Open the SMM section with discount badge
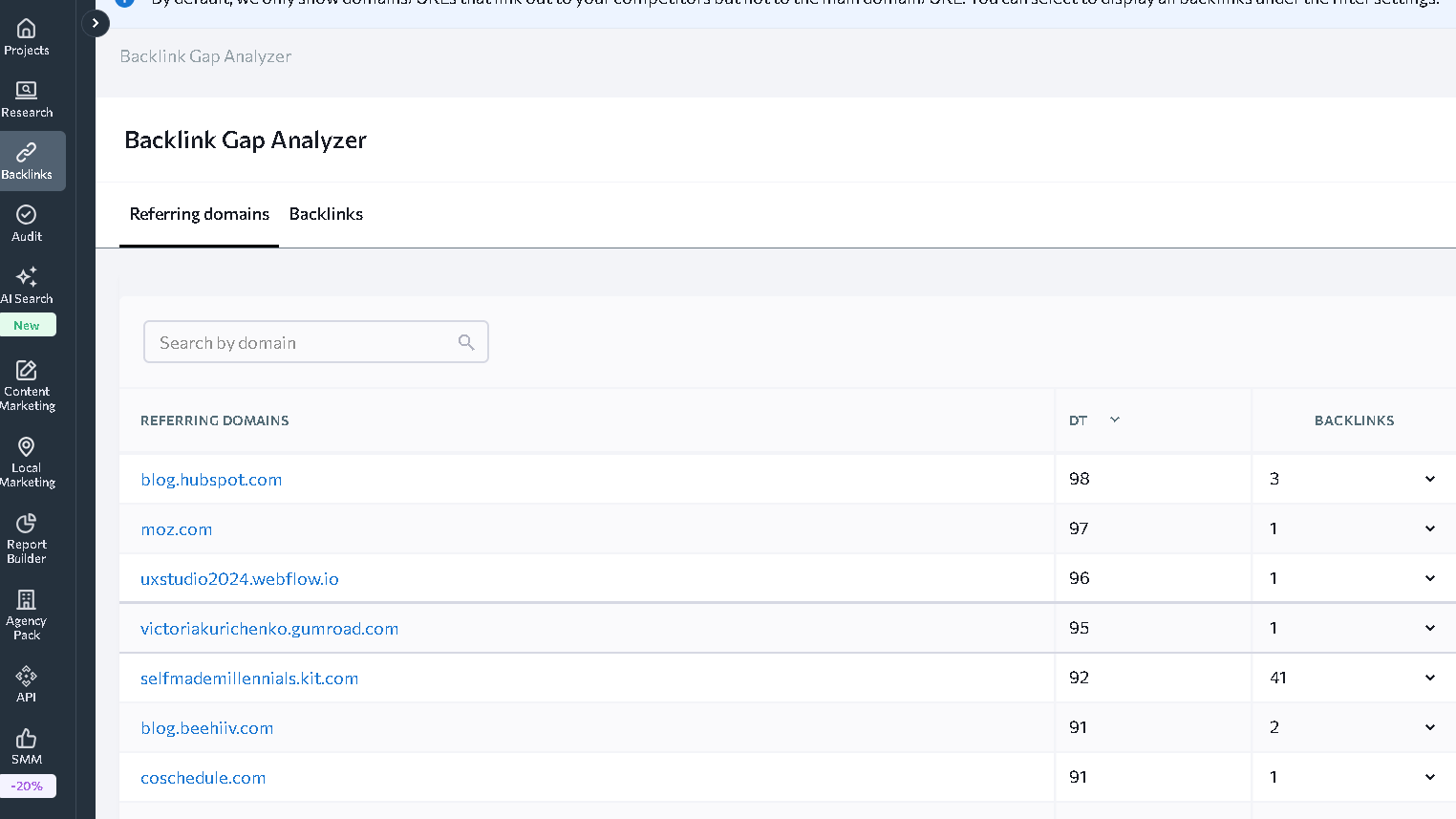Image resolution: width=1456 pixels, height=819 pixels. (x=26, y=745)
